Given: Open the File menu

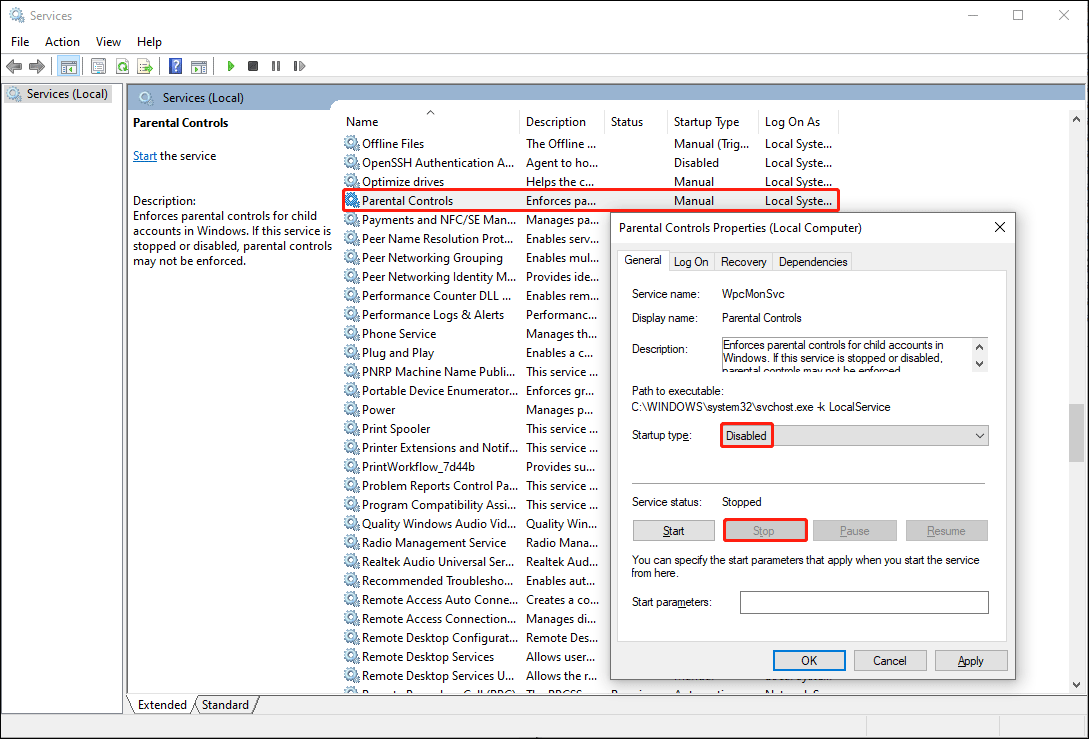Looking at the screenshot, I should click(x=20, y=42).
